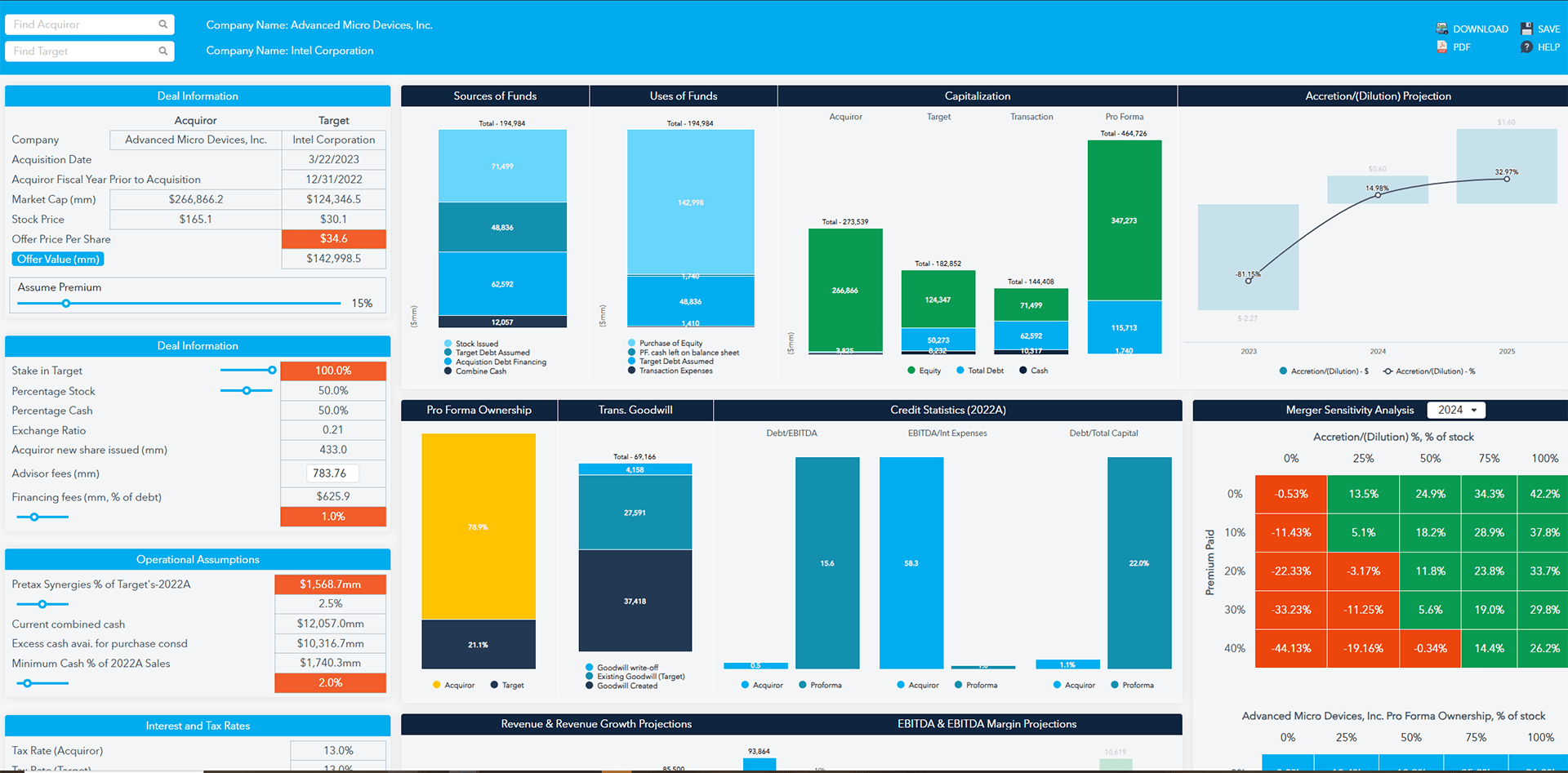Toggle Stock Issued legend marker
The height and width of the screenshot is (773, 1568).
(448, 344)
